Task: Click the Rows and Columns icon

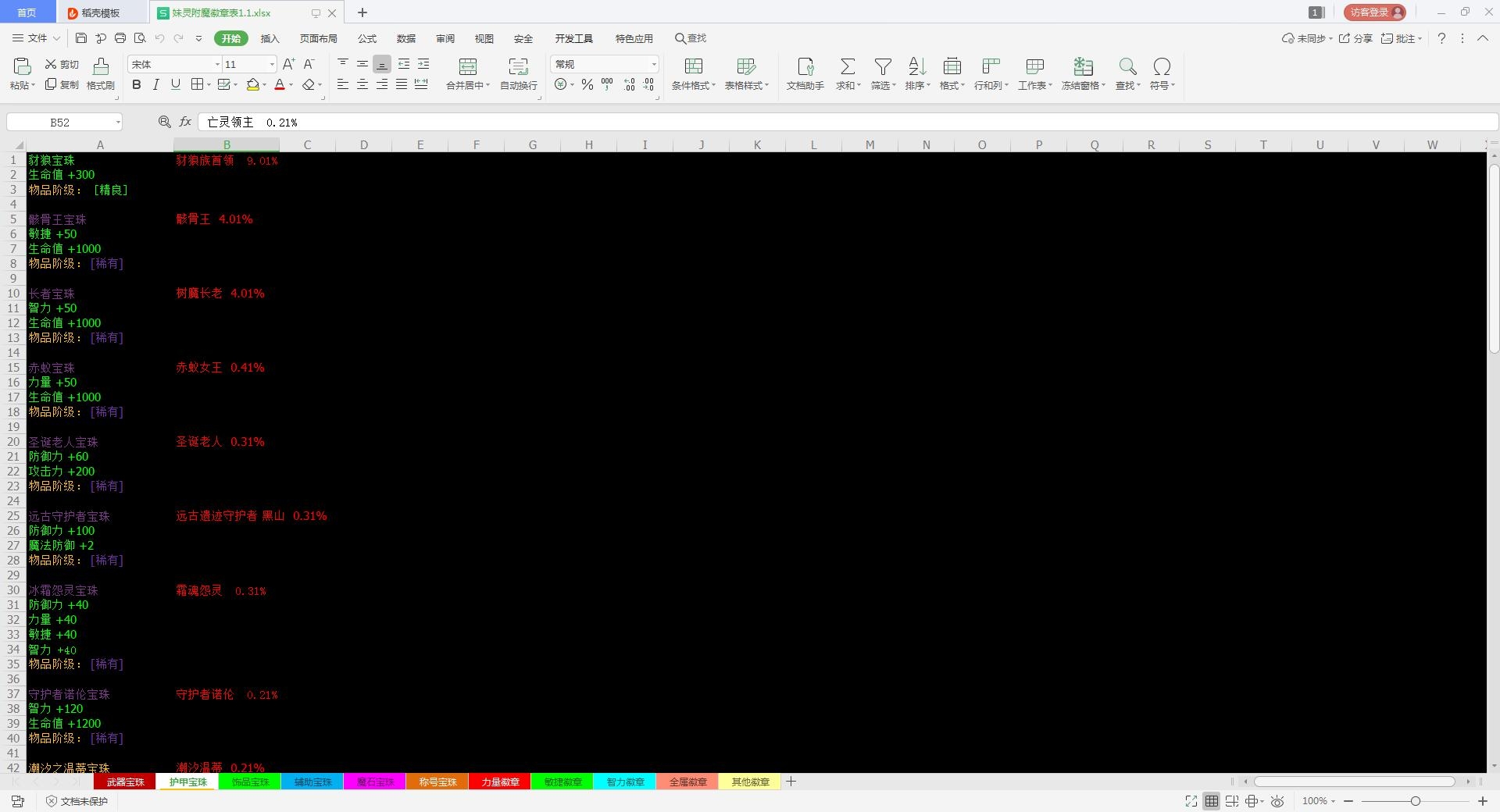Action: [991, 66]
